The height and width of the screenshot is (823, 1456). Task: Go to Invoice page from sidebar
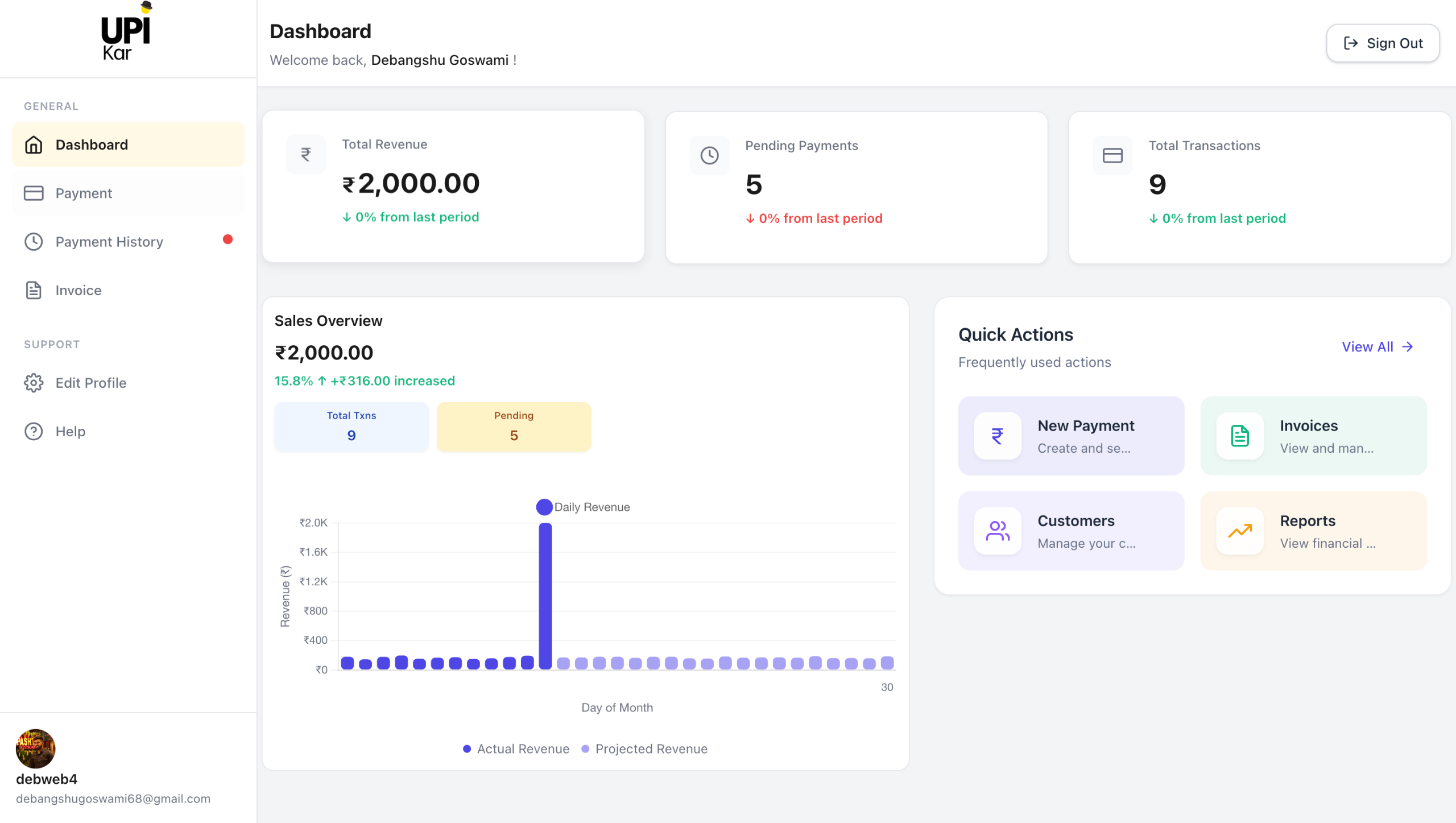point(78,291)
